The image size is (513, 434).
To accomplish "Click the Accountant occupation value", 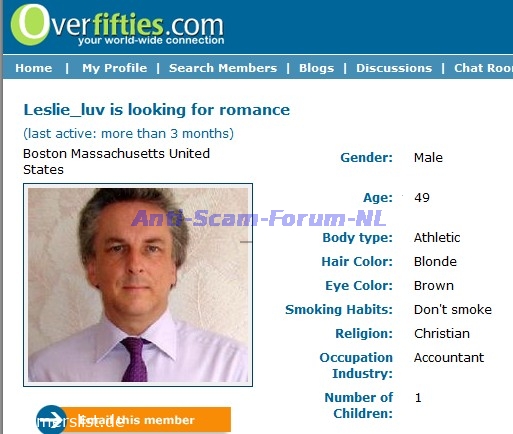I will pos(449,357).
